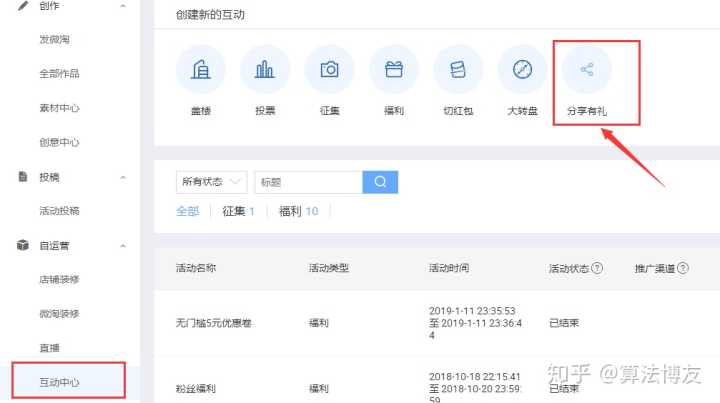
Task: Click the pencil icon beside 创作
Action: [22, 6]
